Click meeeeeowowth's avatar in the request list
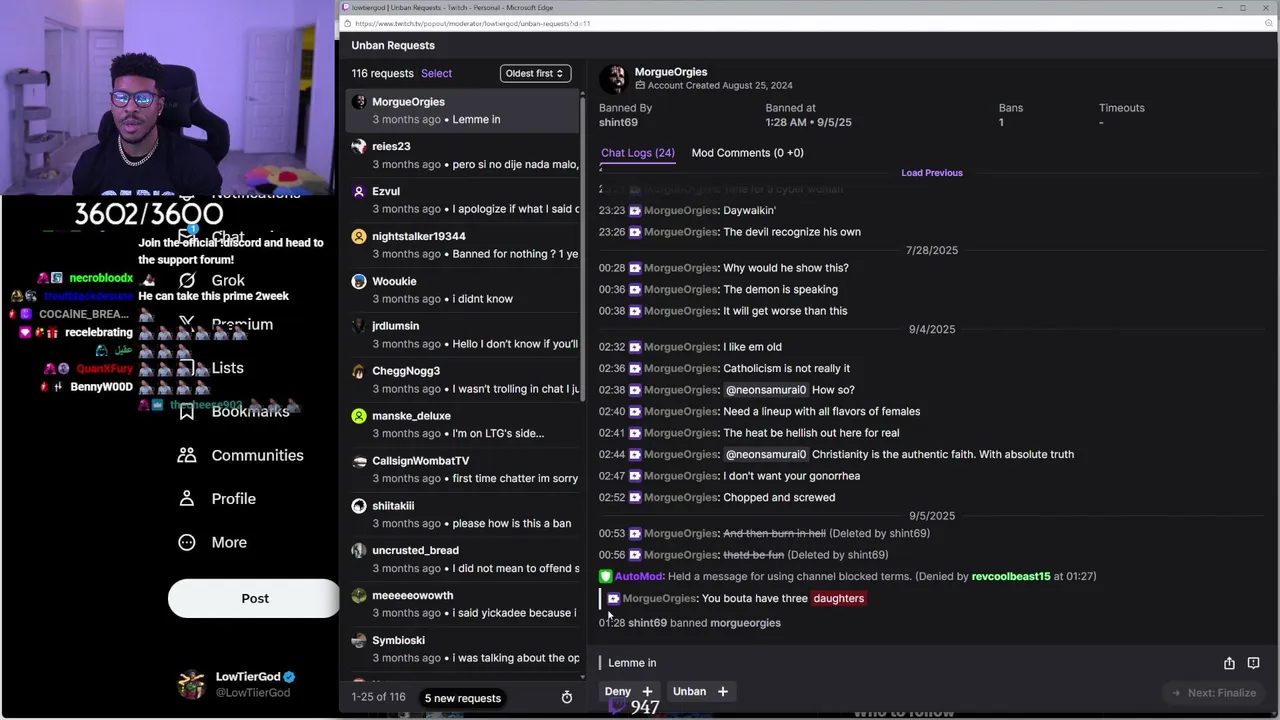This screenshot has height=720, width=1280. click(x=359, y=595)
